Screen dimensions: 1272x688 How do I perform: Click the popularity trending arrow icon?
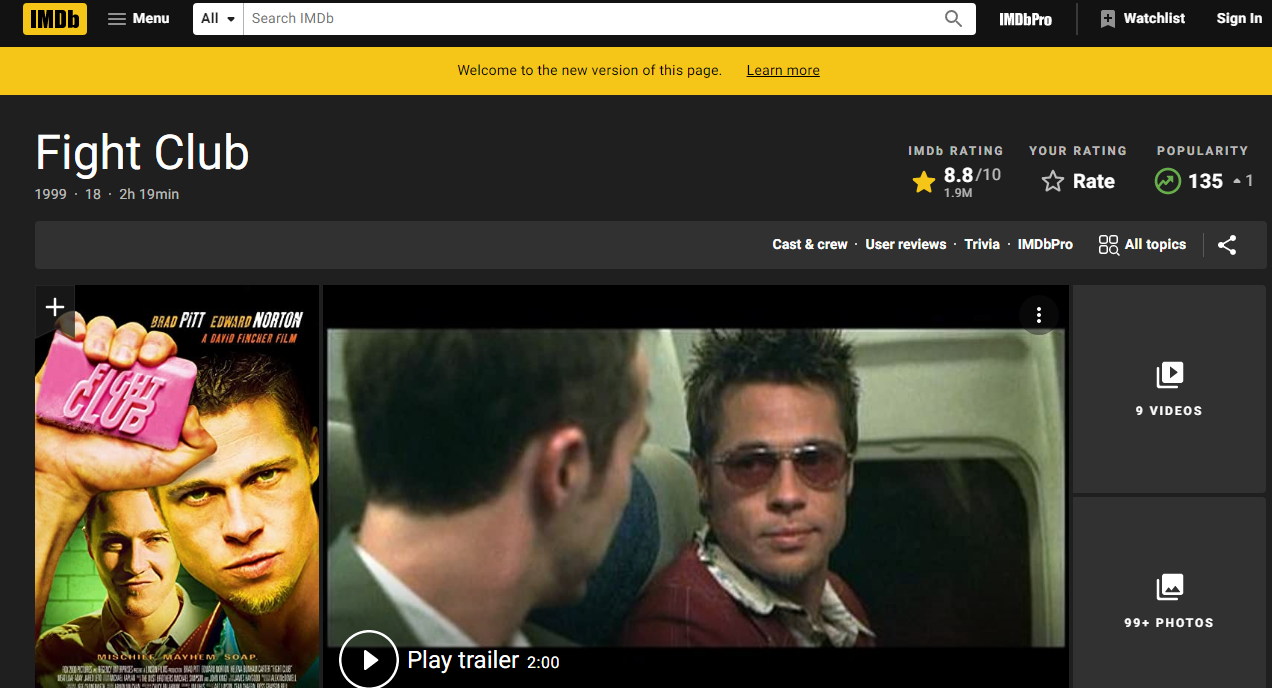[1167, 181]
